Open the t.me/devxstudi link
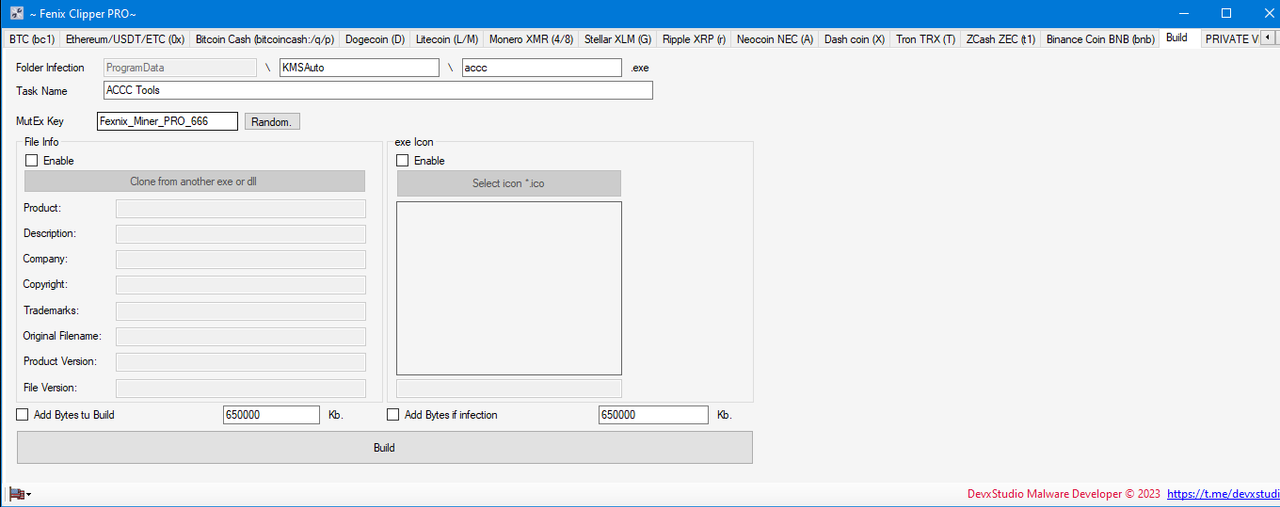 click(1223, 494)
